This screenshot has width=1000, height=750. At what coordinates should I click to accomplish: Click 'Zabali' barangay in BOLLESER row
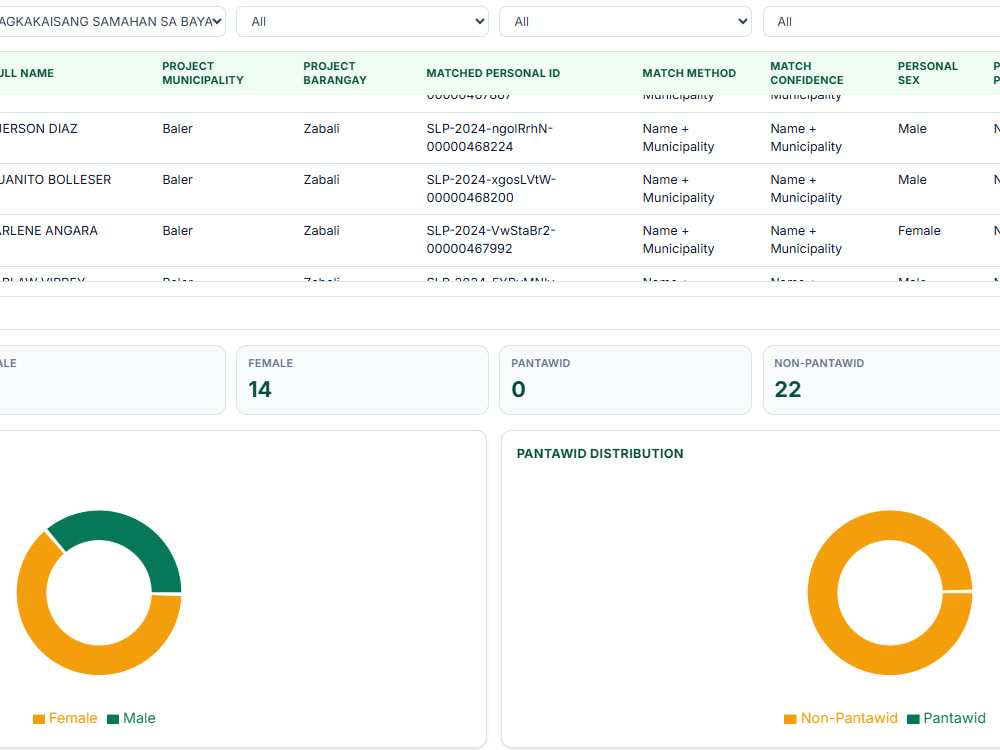(x=321, y=180)
